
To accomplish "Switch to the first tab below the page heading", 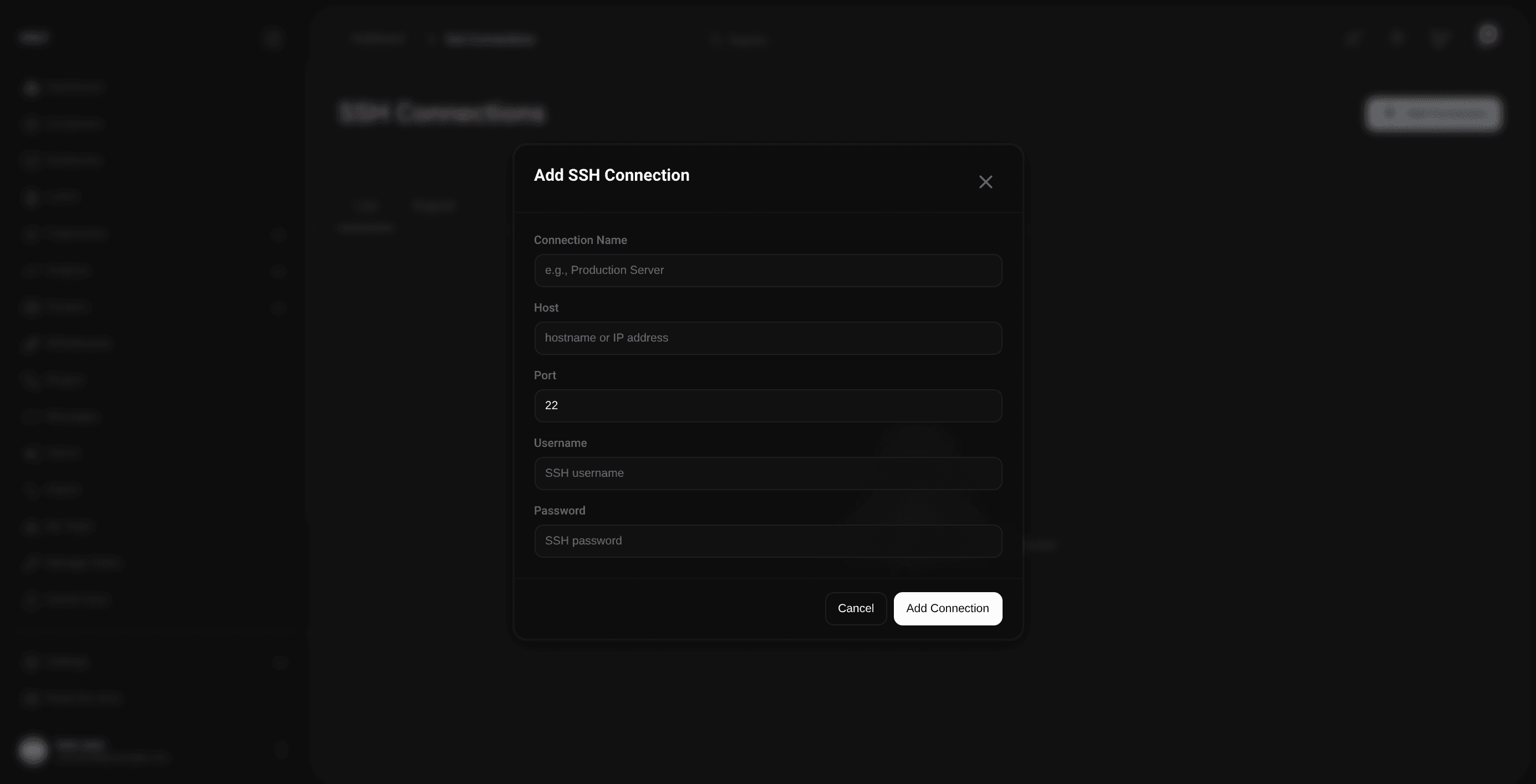I will tap(366, 205).
